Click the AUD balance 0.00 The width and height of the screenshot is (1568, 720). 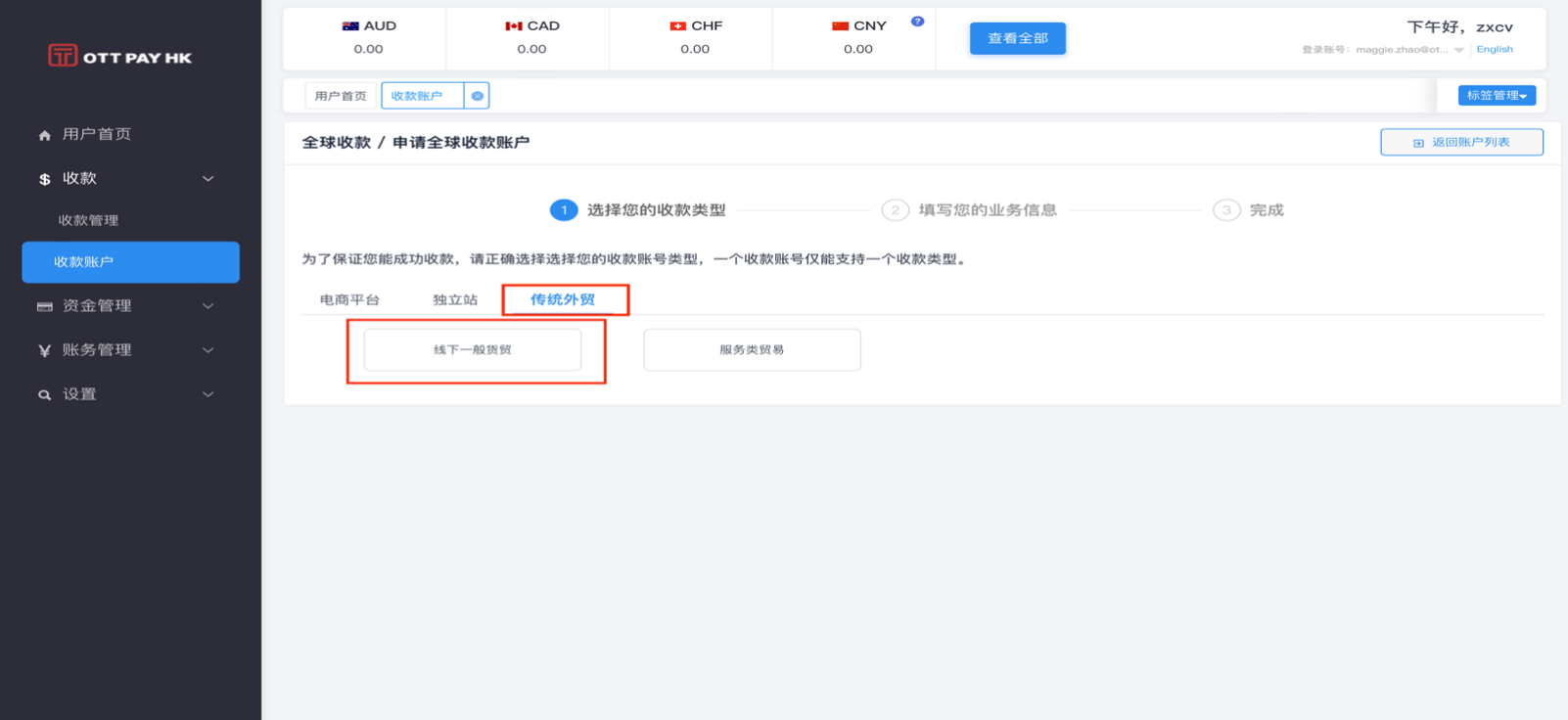368,49
